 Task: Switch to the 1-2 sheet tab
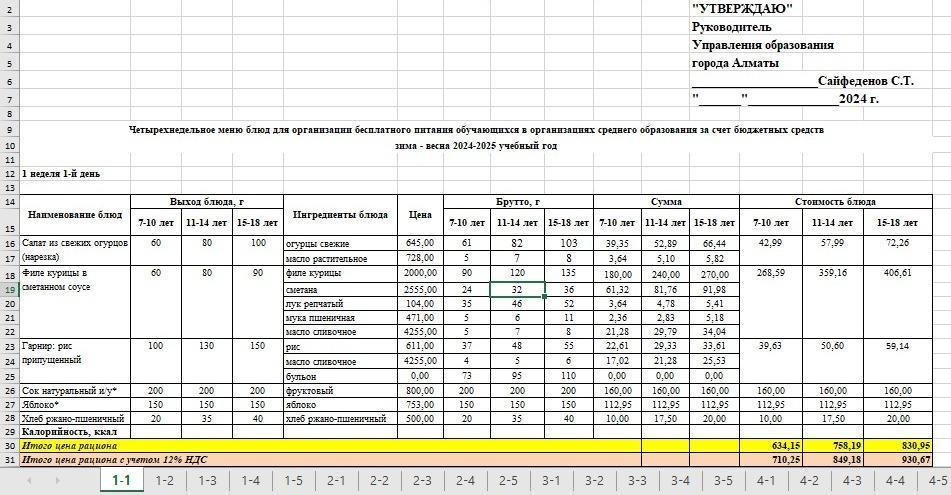(x=164, y=481)
